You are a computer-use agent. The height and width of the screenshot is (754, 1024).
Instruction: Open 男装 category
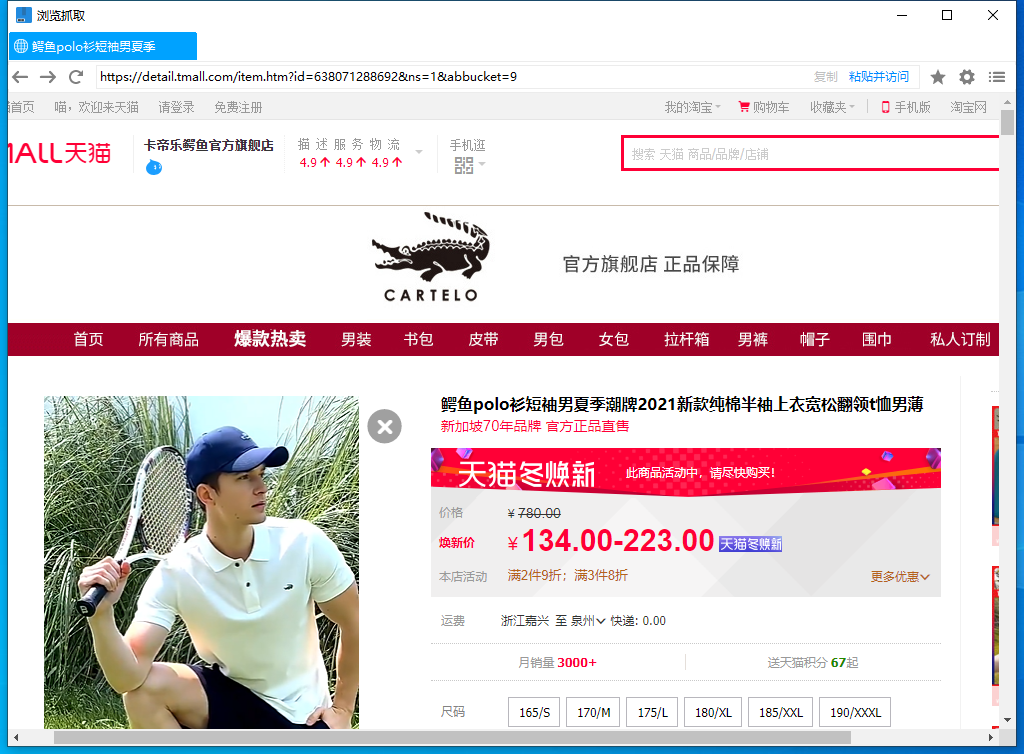tap(356, 339)
